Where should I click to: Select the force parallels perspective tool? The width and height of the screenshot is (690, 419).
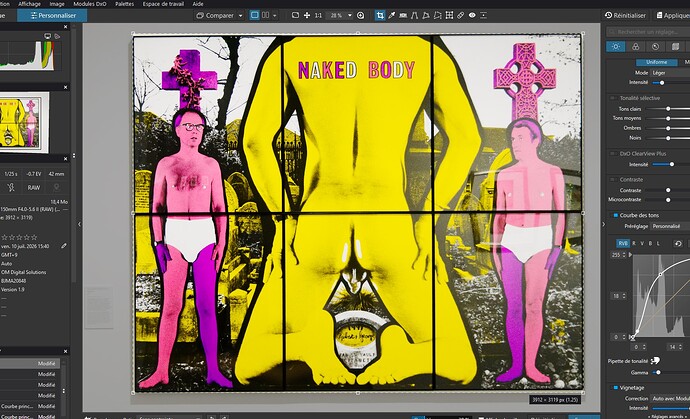point(415,15)
